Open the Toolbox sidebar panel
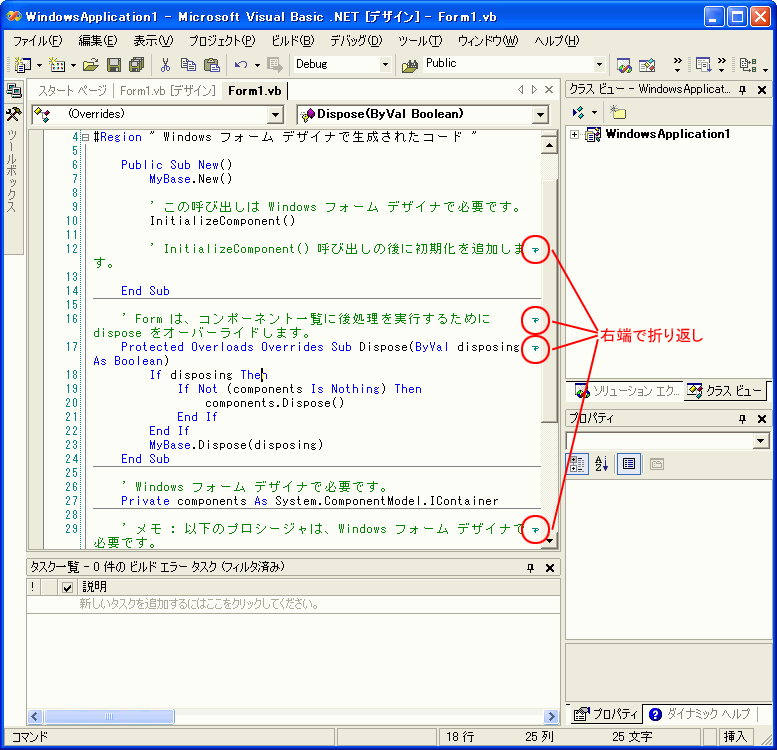The image size is (777, 750). (x=13, y=161)
